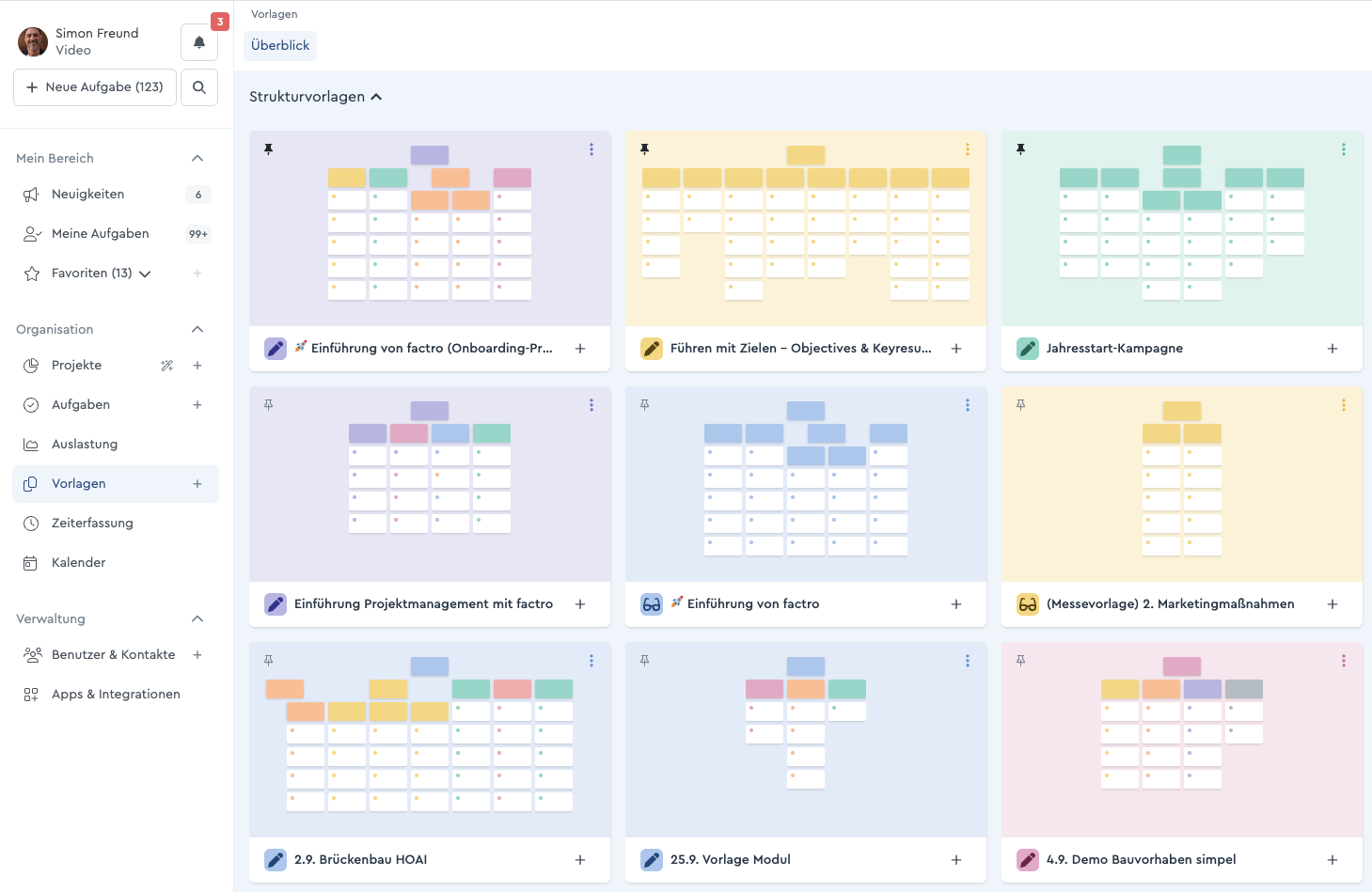This screenshot has width=1372, height=892.
Task: Open the notifications bell
Action: pos(199,42)
